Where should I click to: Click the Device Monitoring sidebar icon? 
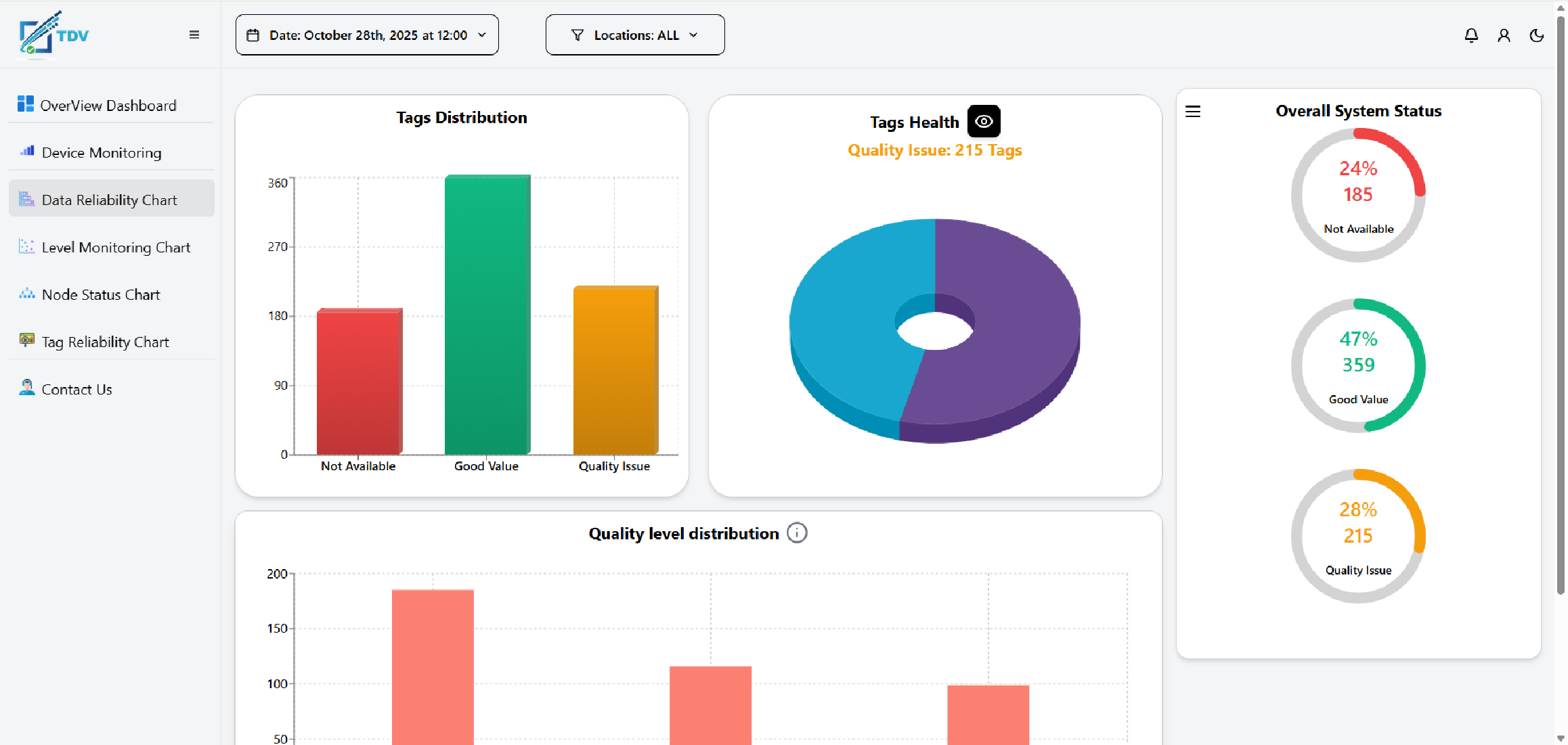pyautogui.click(x=27, y=152)
